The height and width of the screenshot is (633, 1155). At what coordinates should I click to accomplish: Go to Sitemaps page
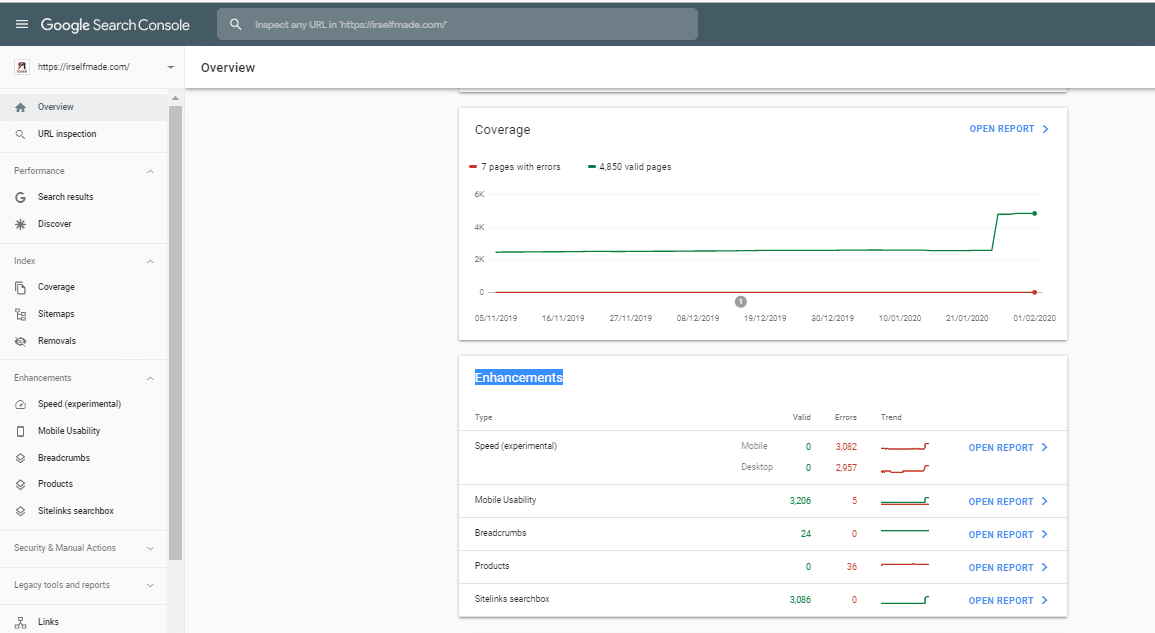tap(84, 314)
